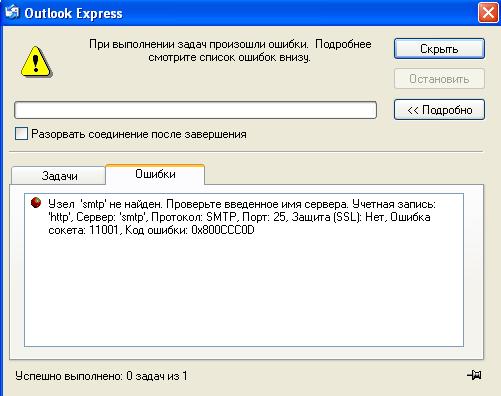
Task: Click the disabled Остановить button
Action: click(439, 79)
